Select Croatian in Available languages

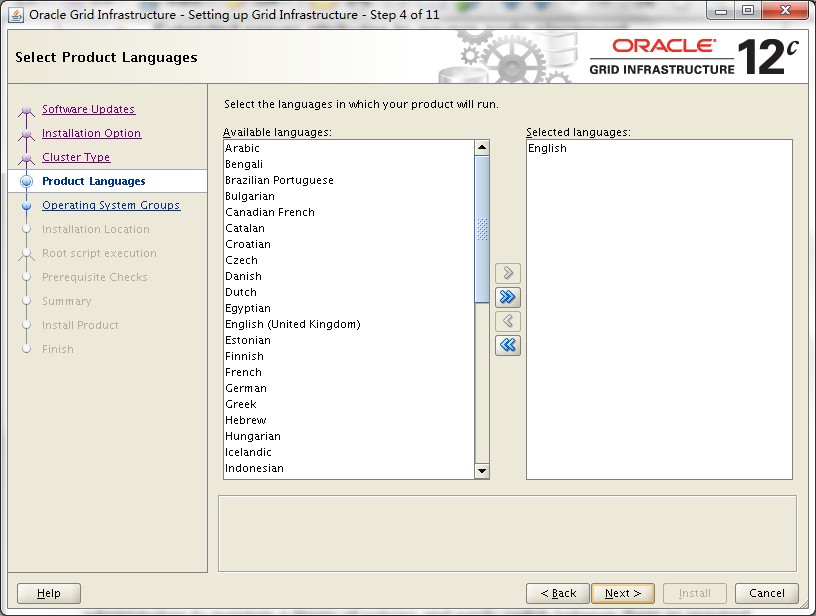point(349,245)
